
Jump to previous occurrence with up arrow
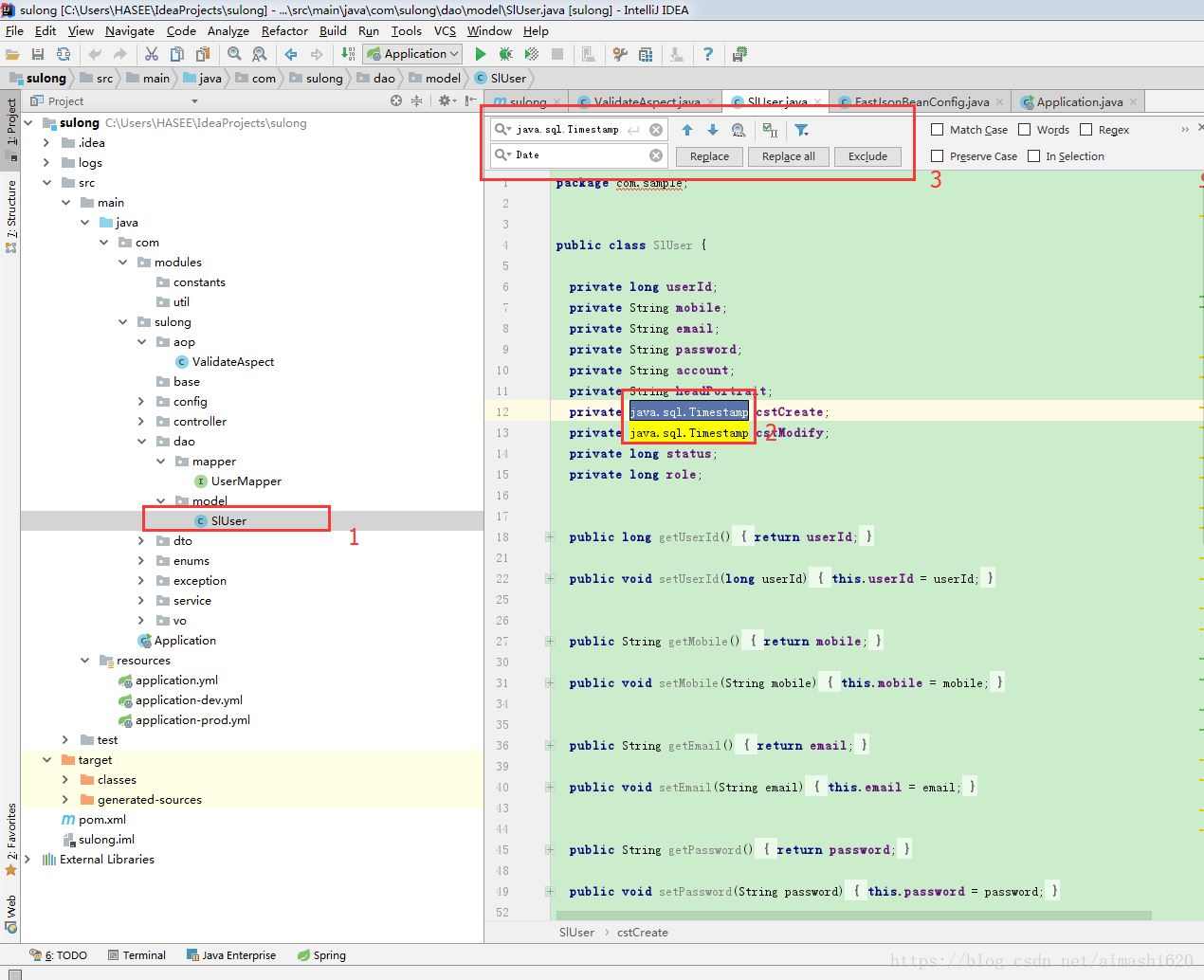[687, 130]
